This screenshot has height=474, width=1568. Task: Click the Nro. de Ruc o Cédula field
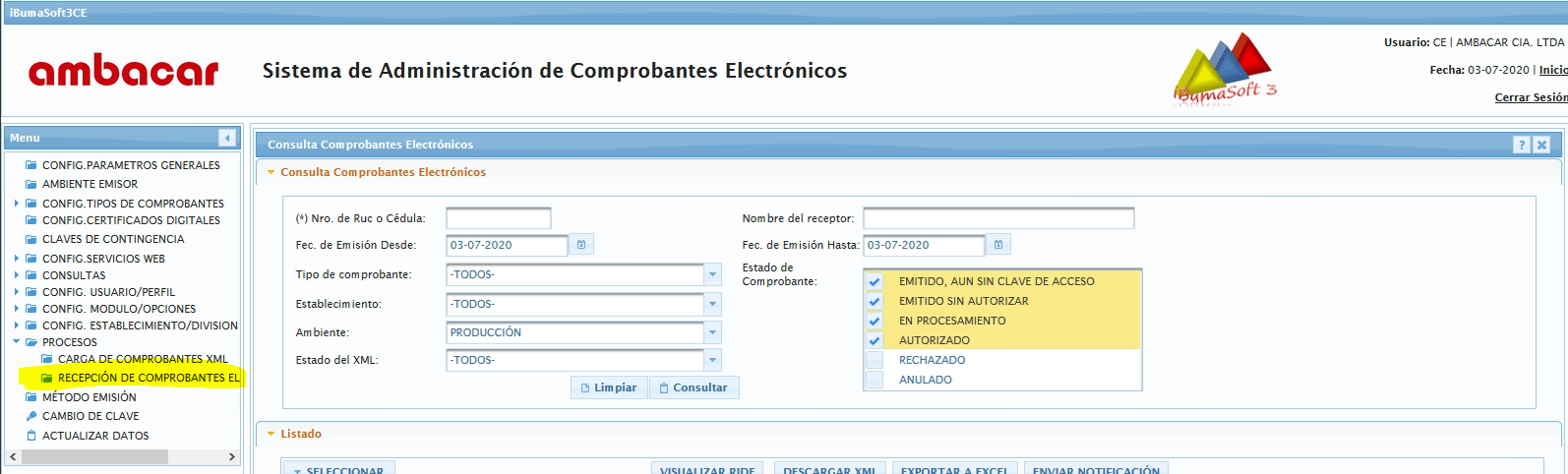[498, 218]
